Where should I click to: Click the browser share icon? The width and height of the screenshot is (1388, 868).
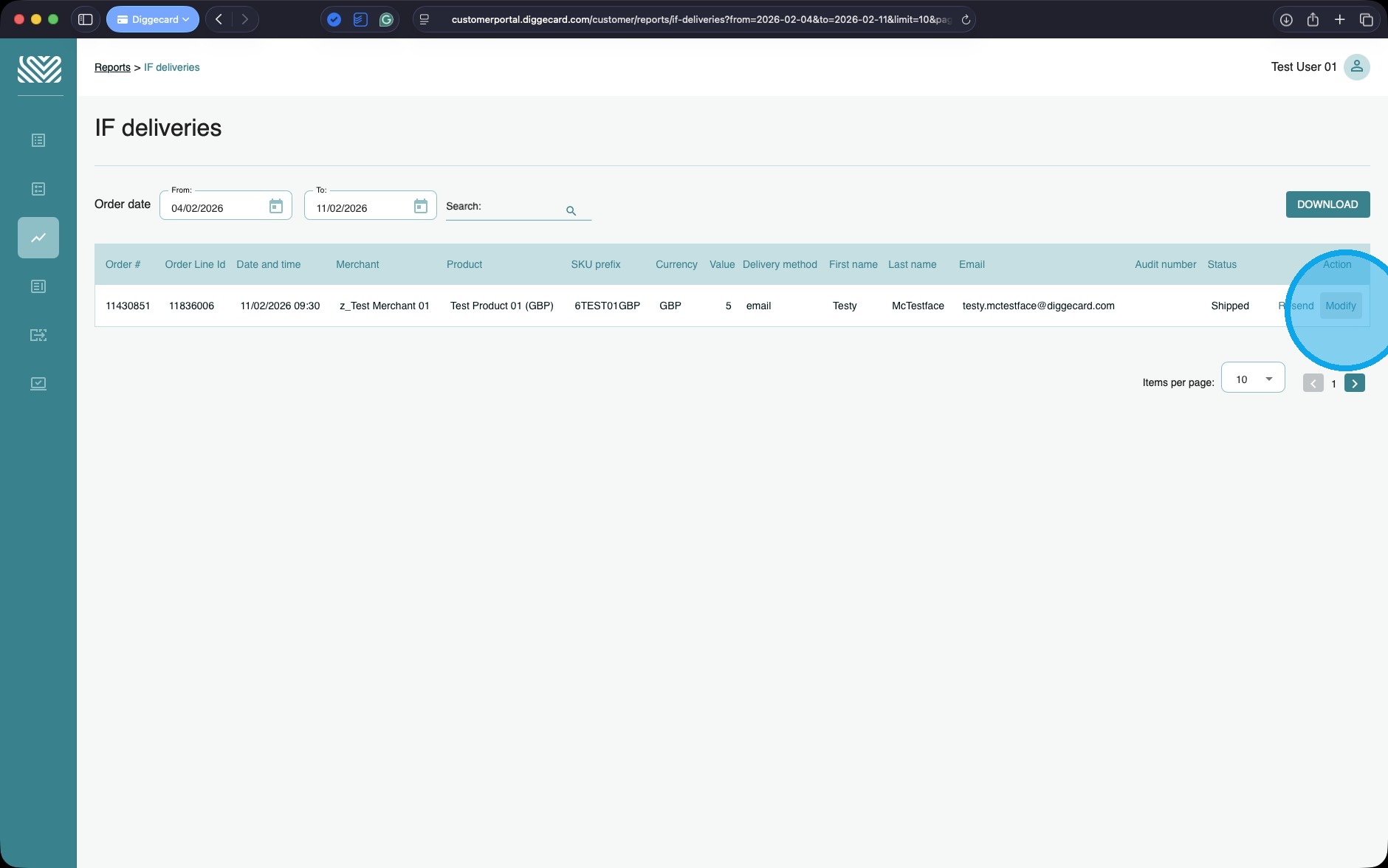click(1313, 19)
